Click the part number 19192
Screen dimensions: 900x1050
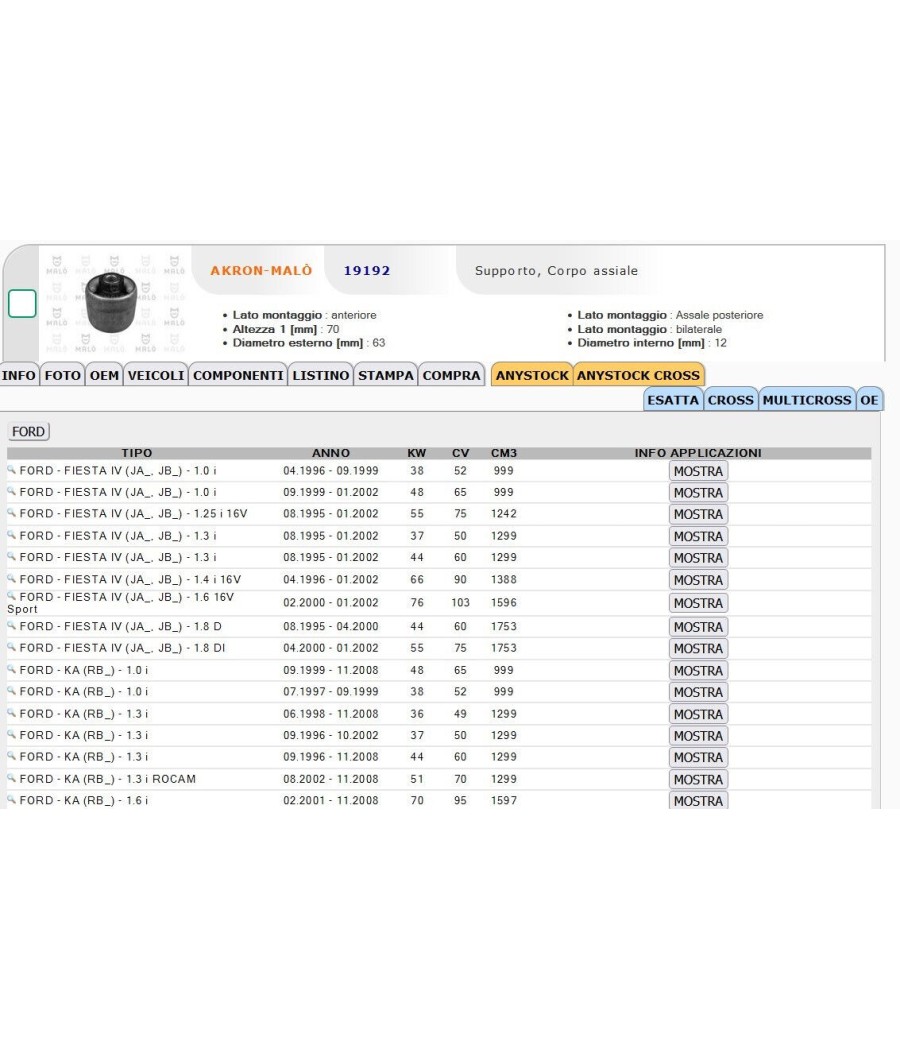tap(367, 271)
